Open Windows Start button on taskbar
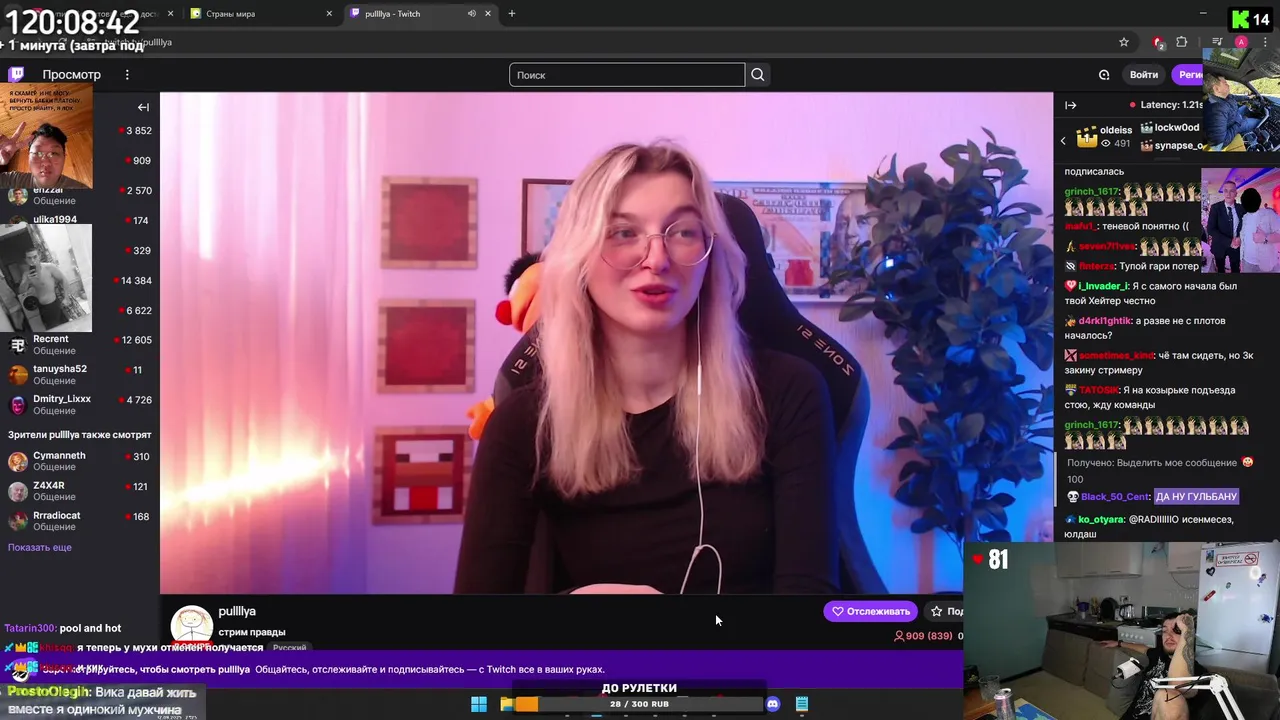This screenshot has height=720, width=1280. (479, 704)
